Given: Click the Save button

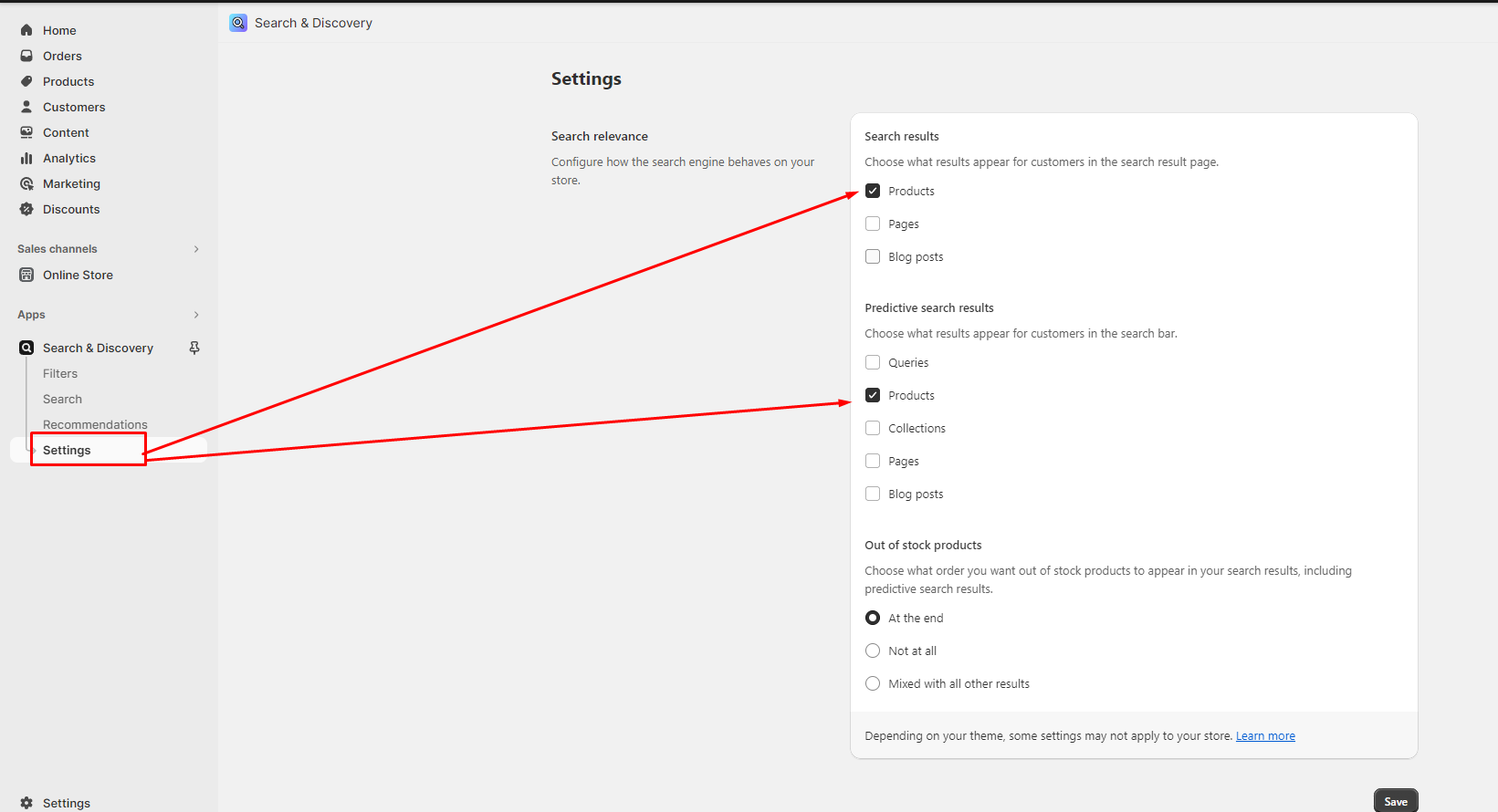Looking at the screenshot, I should pos(1395,801).
